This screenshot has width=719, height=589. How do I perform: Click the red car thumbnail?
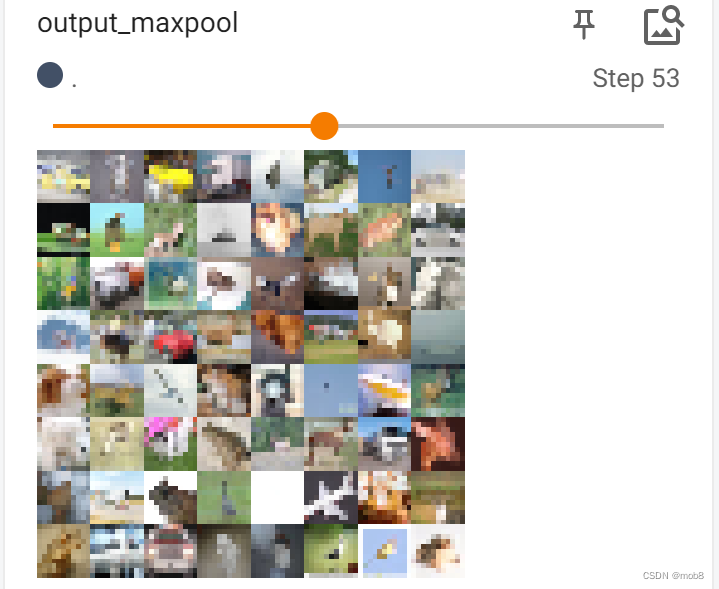171,337
